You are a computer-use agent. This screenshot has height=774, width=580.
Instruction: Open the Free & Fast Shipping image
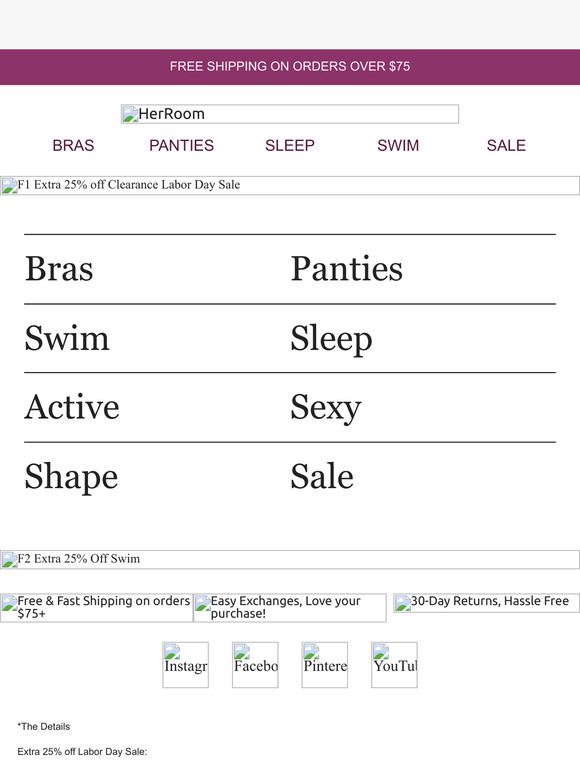pos(97,607)
